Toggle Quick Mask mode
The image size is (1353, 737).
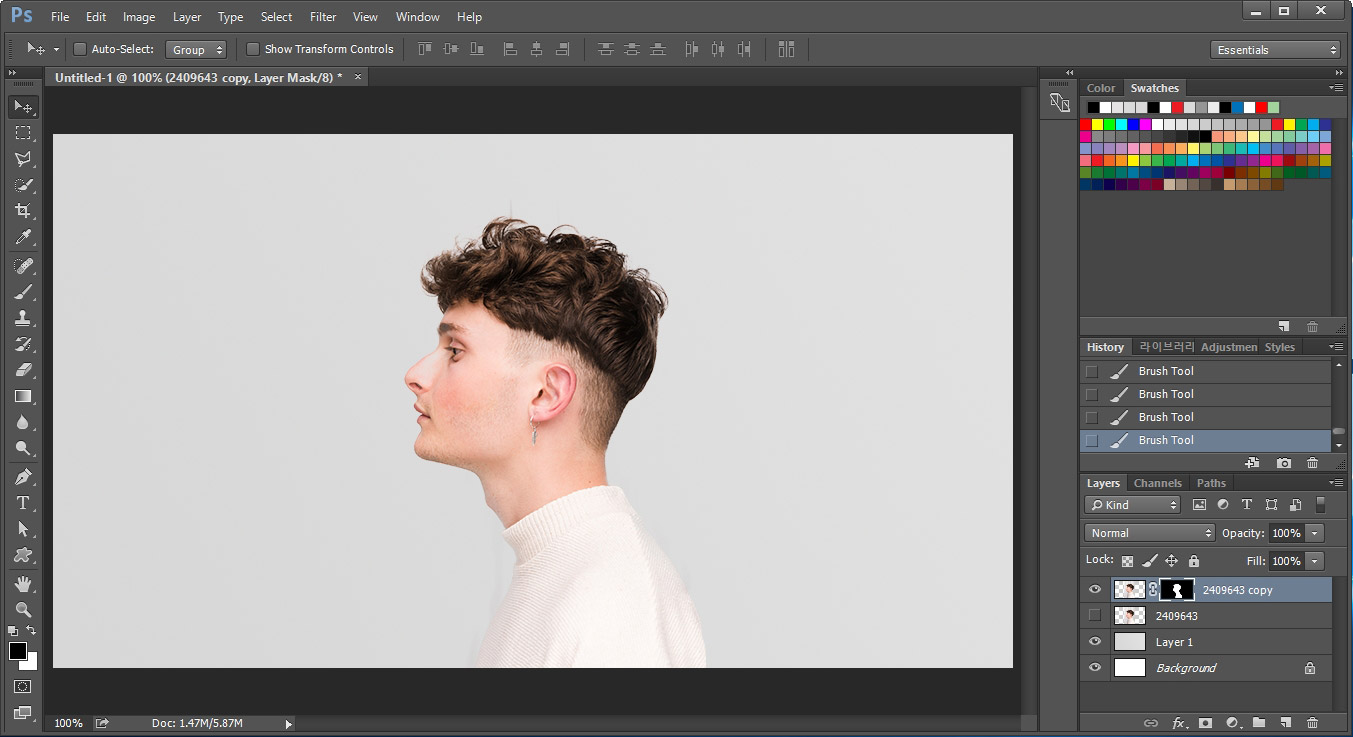click(23, 687)
